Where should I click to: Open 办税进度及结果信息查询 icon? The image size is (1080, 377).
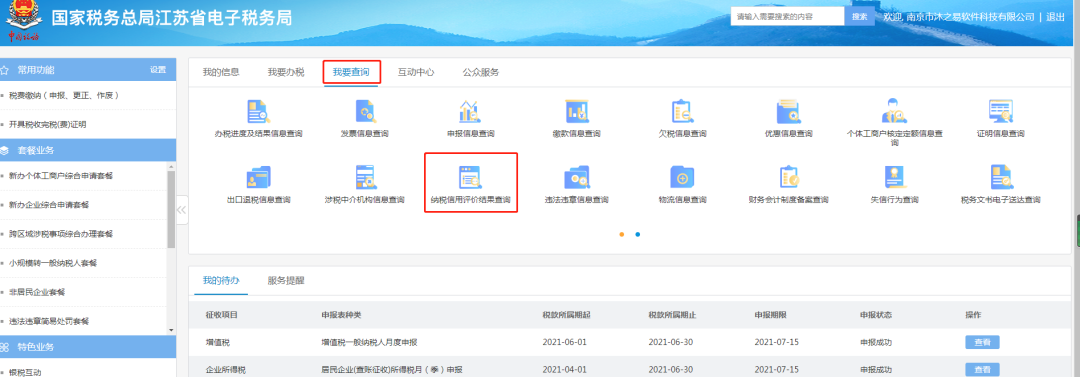click(258, 111)
